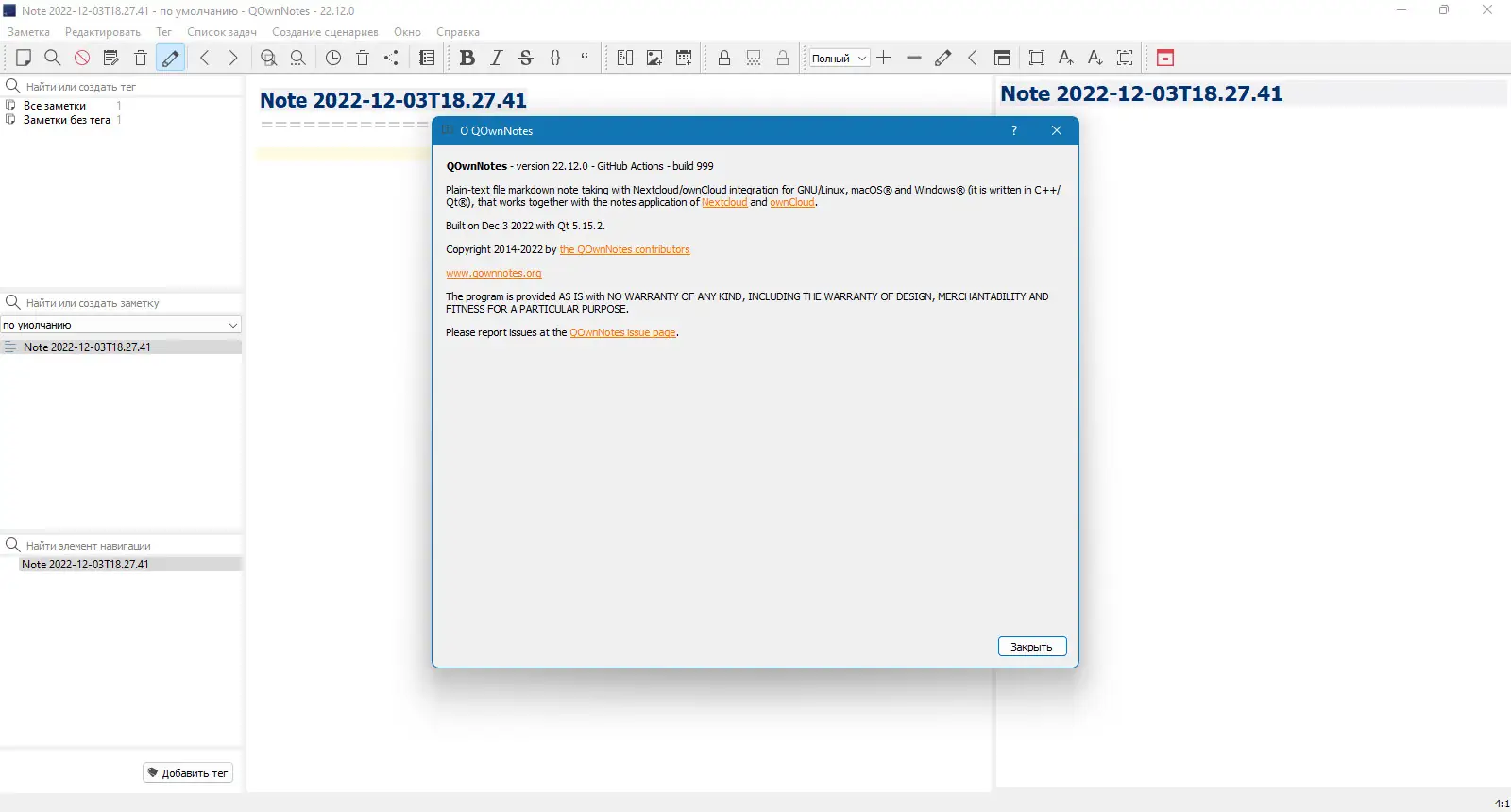
Task: Open the todo list icon
Action: pyautogui.click(x=427, y=58)
